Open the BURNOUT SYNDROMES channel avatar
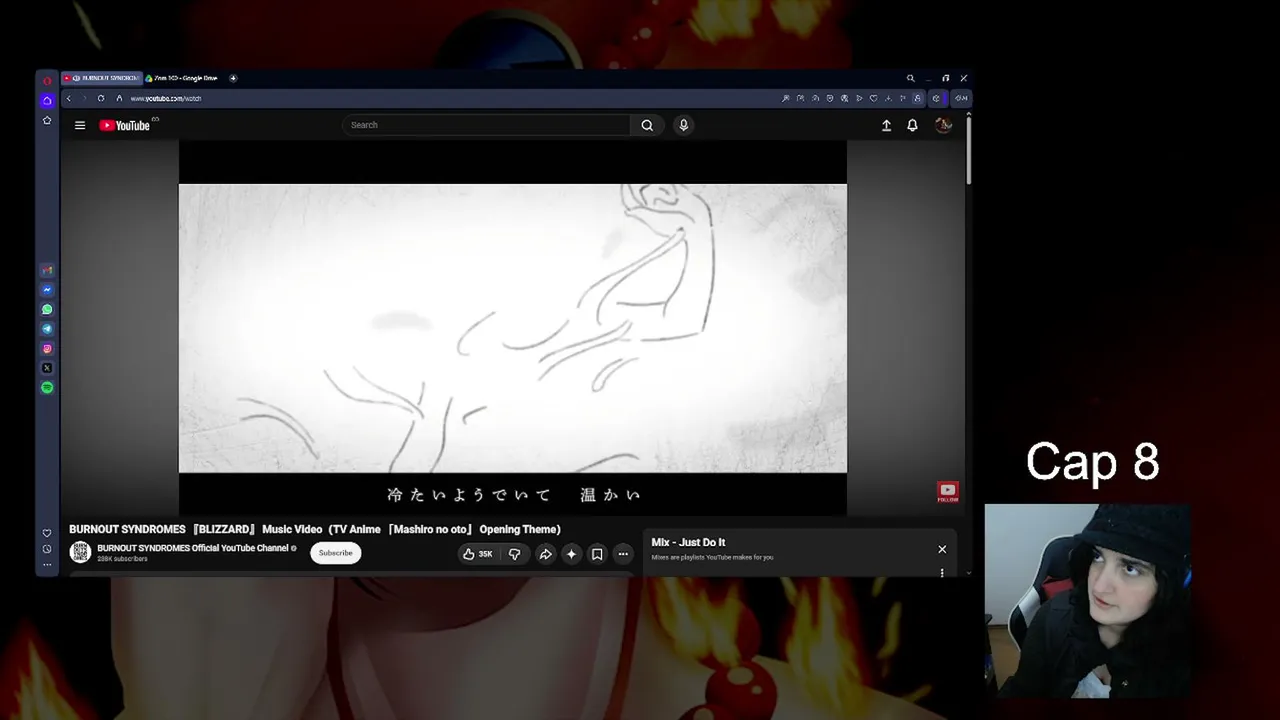The image size is (1280, 720). pos(80,552)
